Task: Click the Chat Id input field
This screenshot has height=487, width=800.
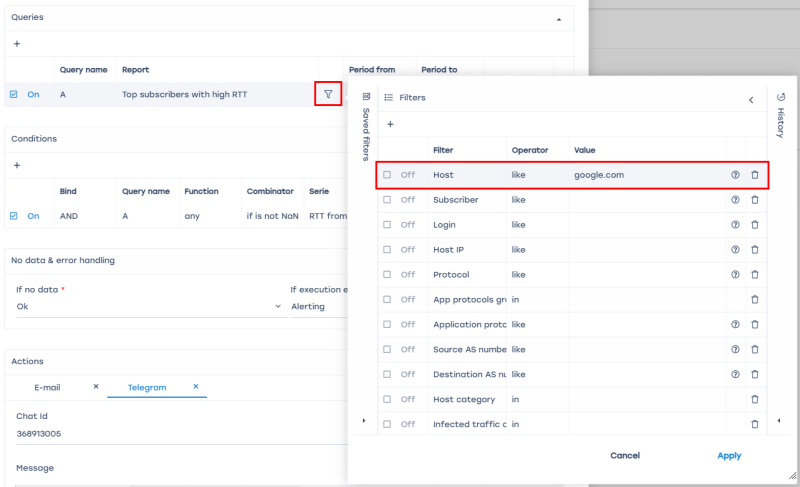Action: coord(150,434)
